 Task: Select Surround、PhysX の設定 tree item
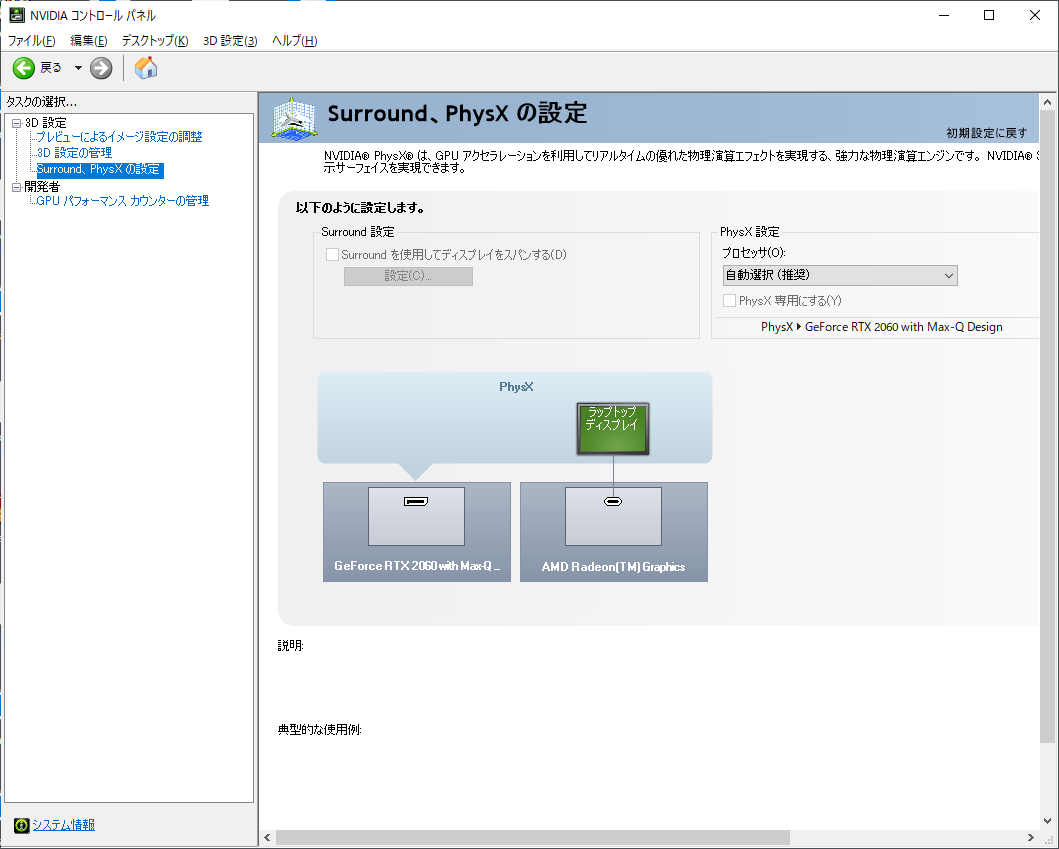(x=99, y=170)
